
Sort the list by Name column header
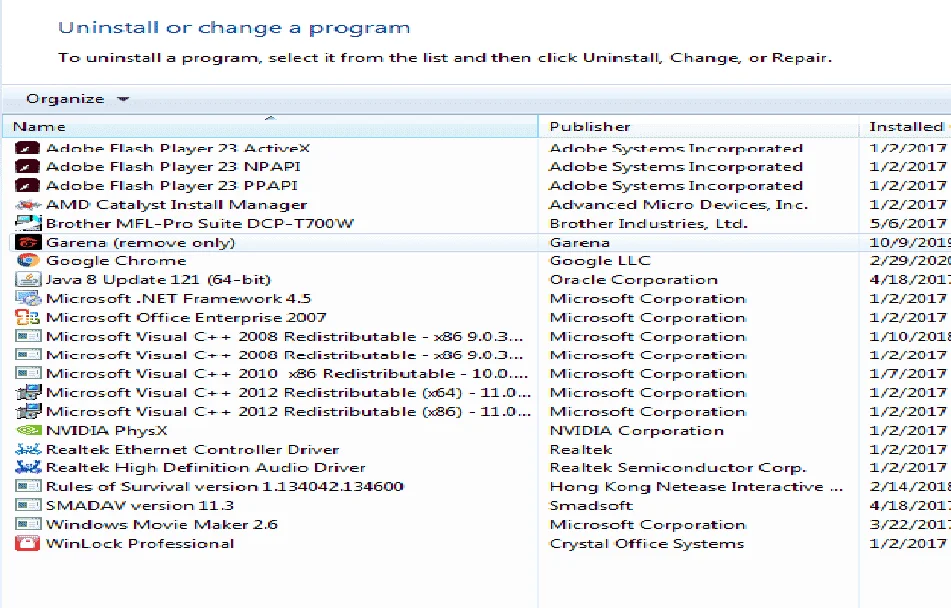[271, 127]
